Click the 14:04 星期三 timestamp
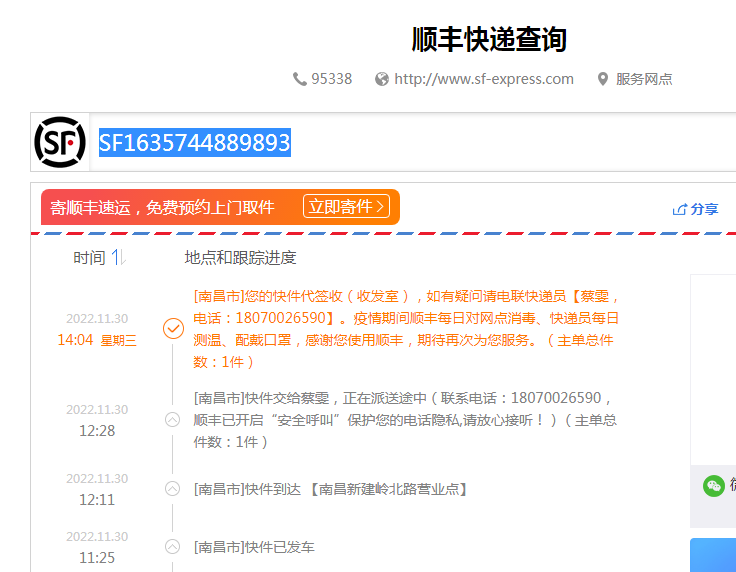Viewport: 736px width, 572px height. (x=97, y=340)
